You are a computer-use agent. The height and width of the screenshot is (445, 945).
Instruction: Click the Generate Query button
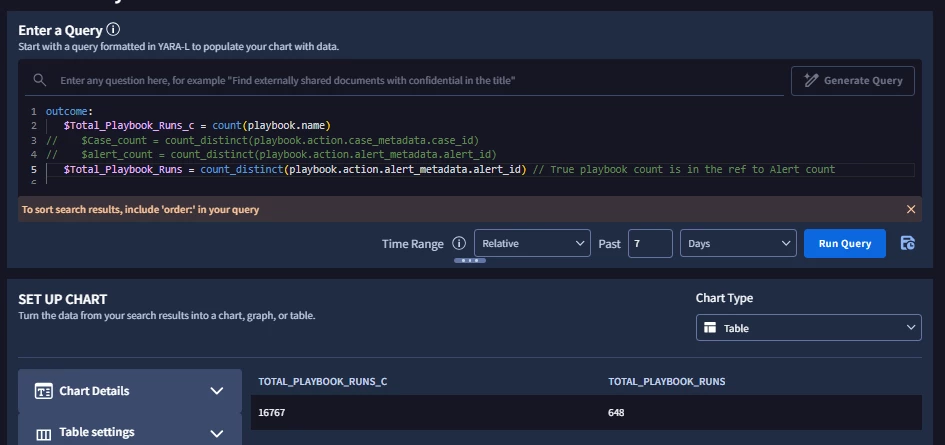click(x=853, y=81)
